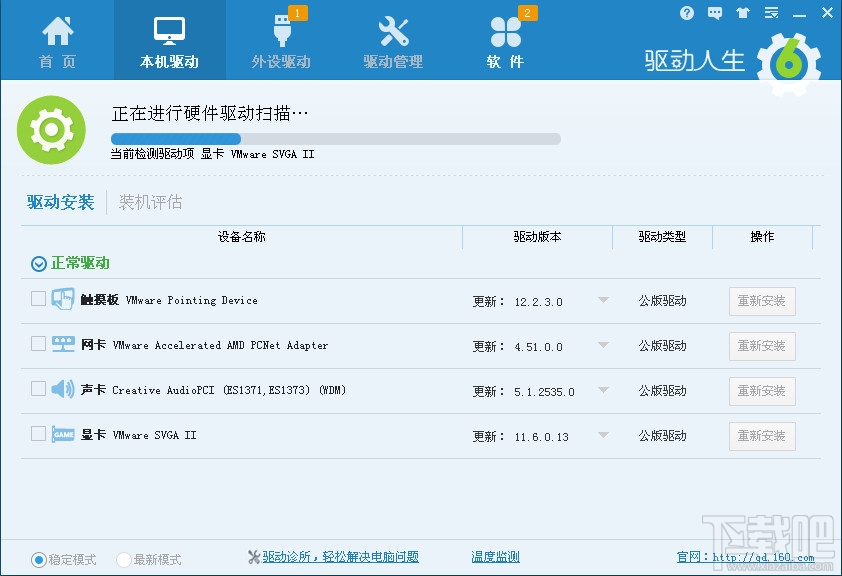Image resolution: width=842 pixels, height=576 pixels.
Task: Click the VMware Pointing Device name
Action: point(192,300)
